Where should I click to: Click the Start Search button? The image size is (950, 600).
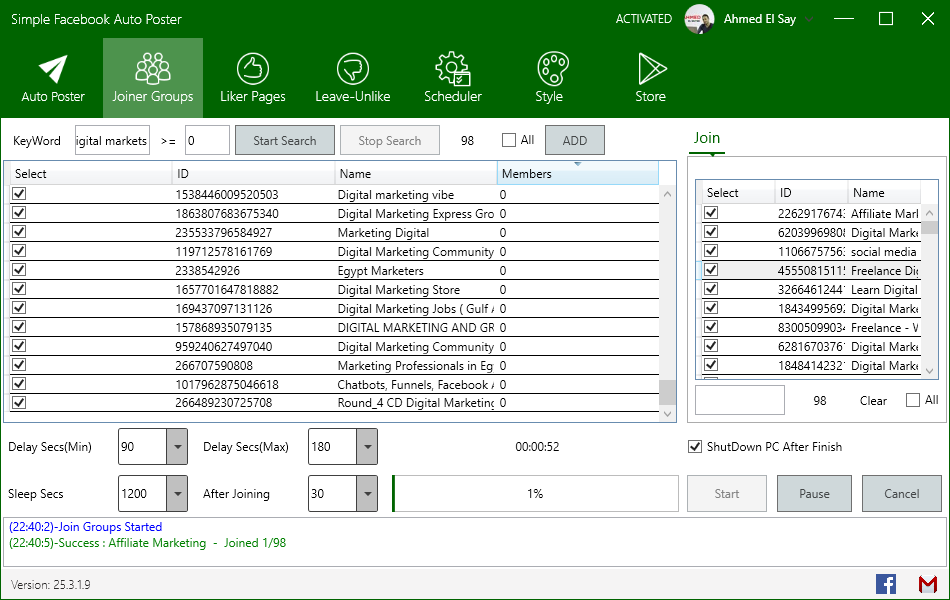(285, 141)
